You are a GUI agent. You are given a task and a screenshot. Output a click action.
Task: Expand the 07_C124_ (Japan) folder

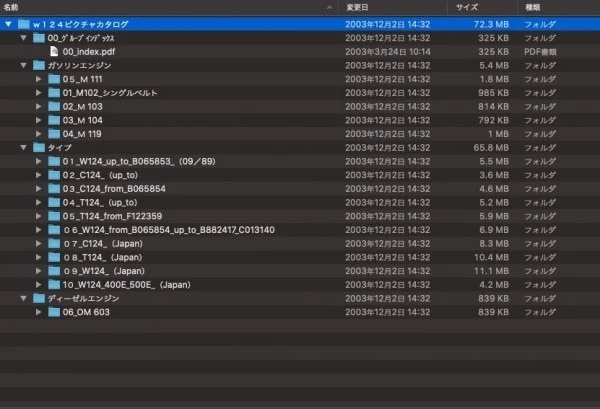(38, 243)
